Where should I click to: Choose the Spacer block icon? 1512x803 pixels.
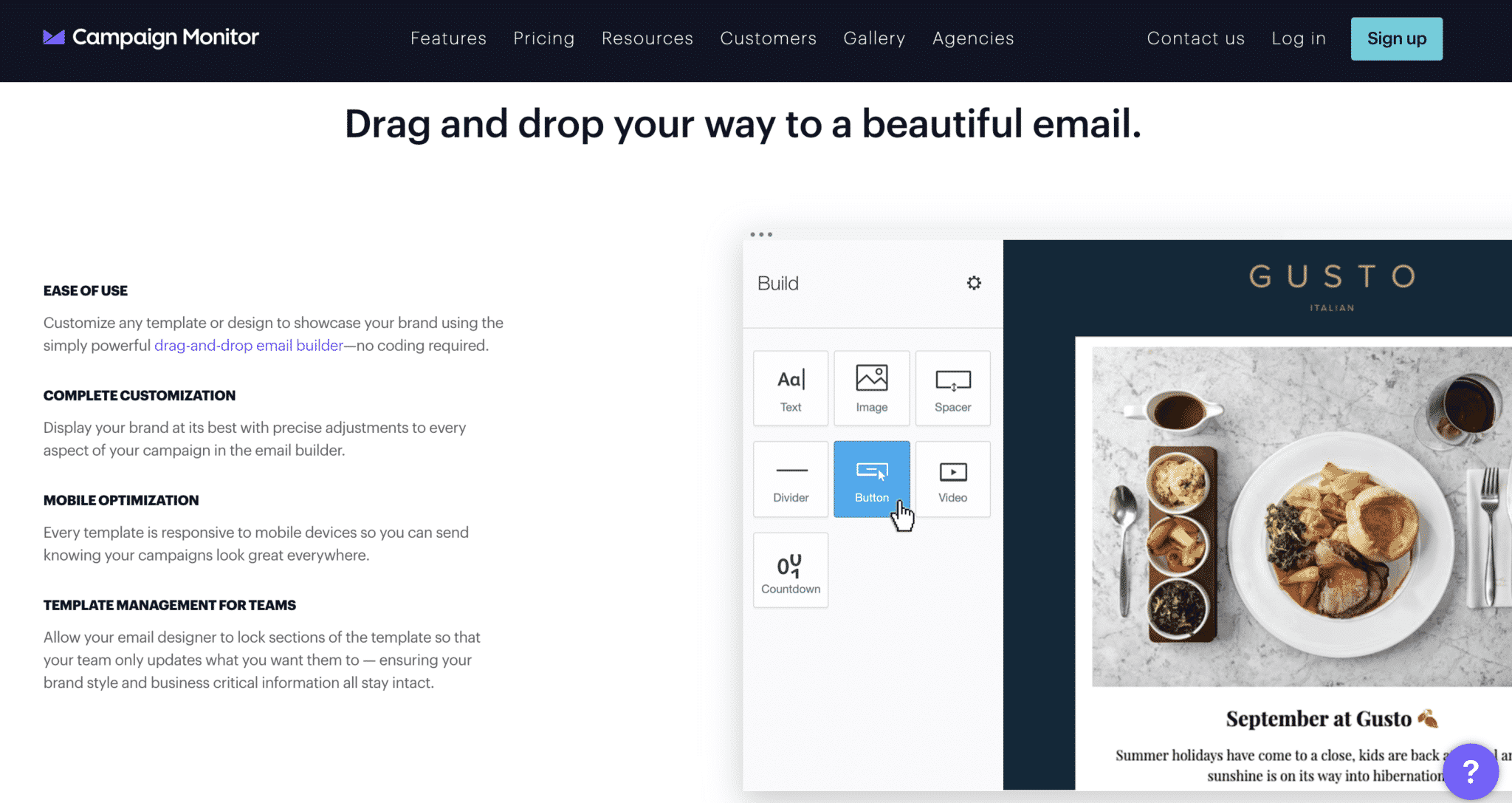[952, 389]
